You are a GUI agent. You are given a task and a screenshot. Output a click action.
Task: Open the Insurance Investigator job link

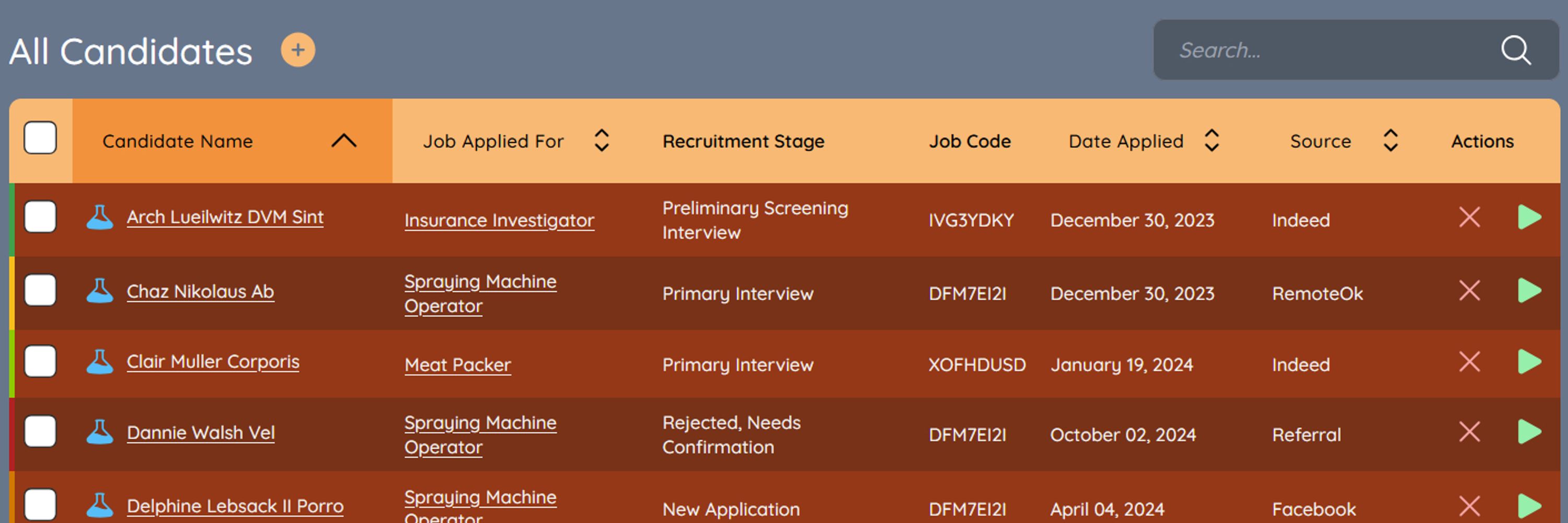coord(499,220)
